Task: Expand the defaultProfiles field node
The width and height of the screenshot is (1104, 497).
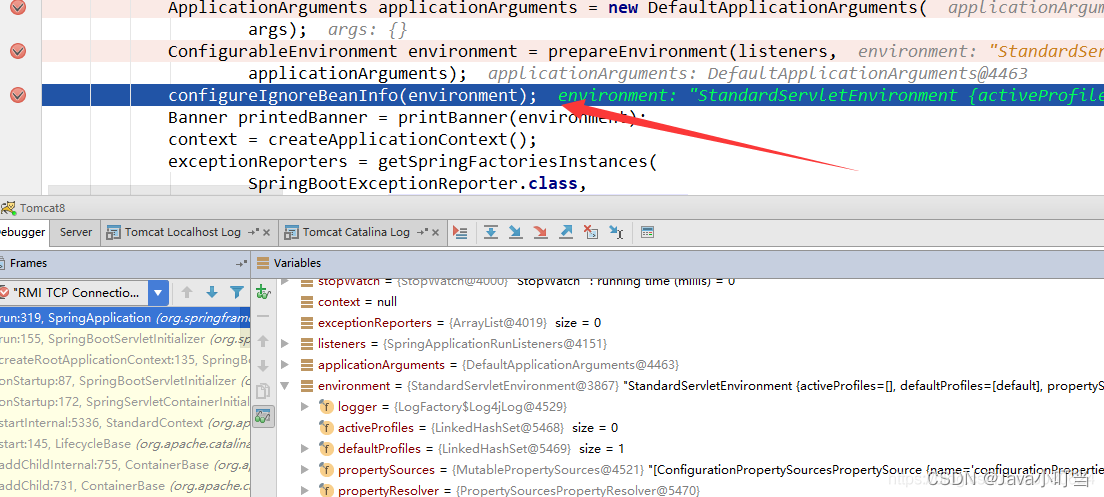Action: tap(305, 448)
